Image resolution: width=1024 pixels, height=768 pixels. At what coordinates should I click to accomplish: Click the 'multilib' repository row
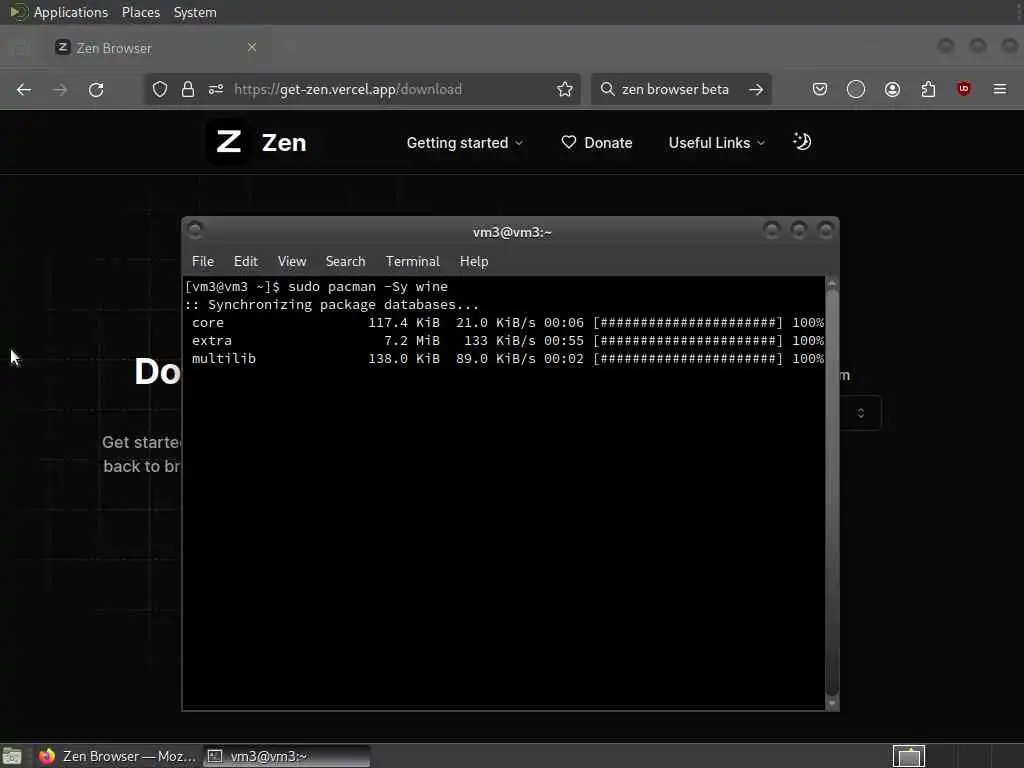(507, 359)
